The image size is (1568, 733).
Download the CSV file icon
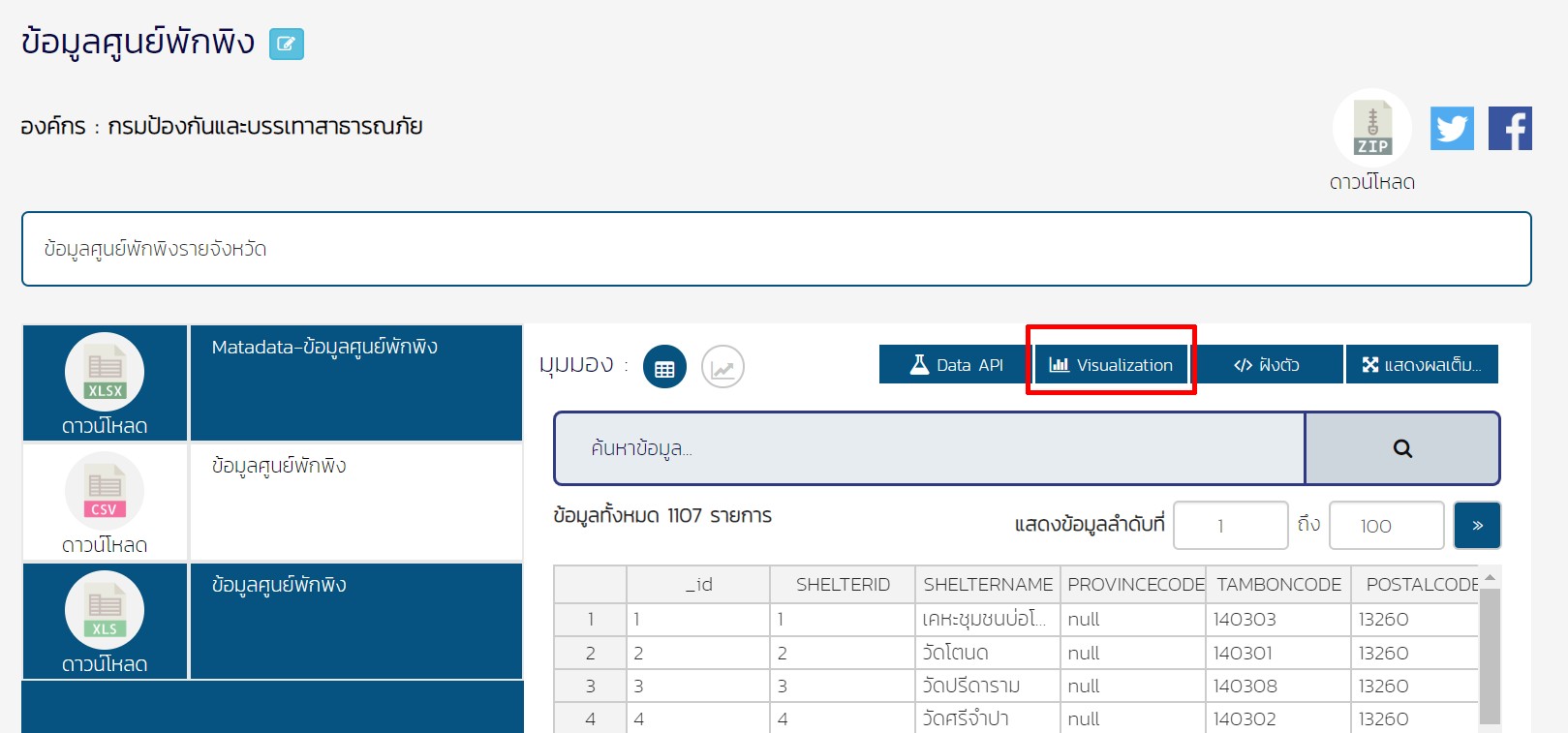tap(105, 491)
